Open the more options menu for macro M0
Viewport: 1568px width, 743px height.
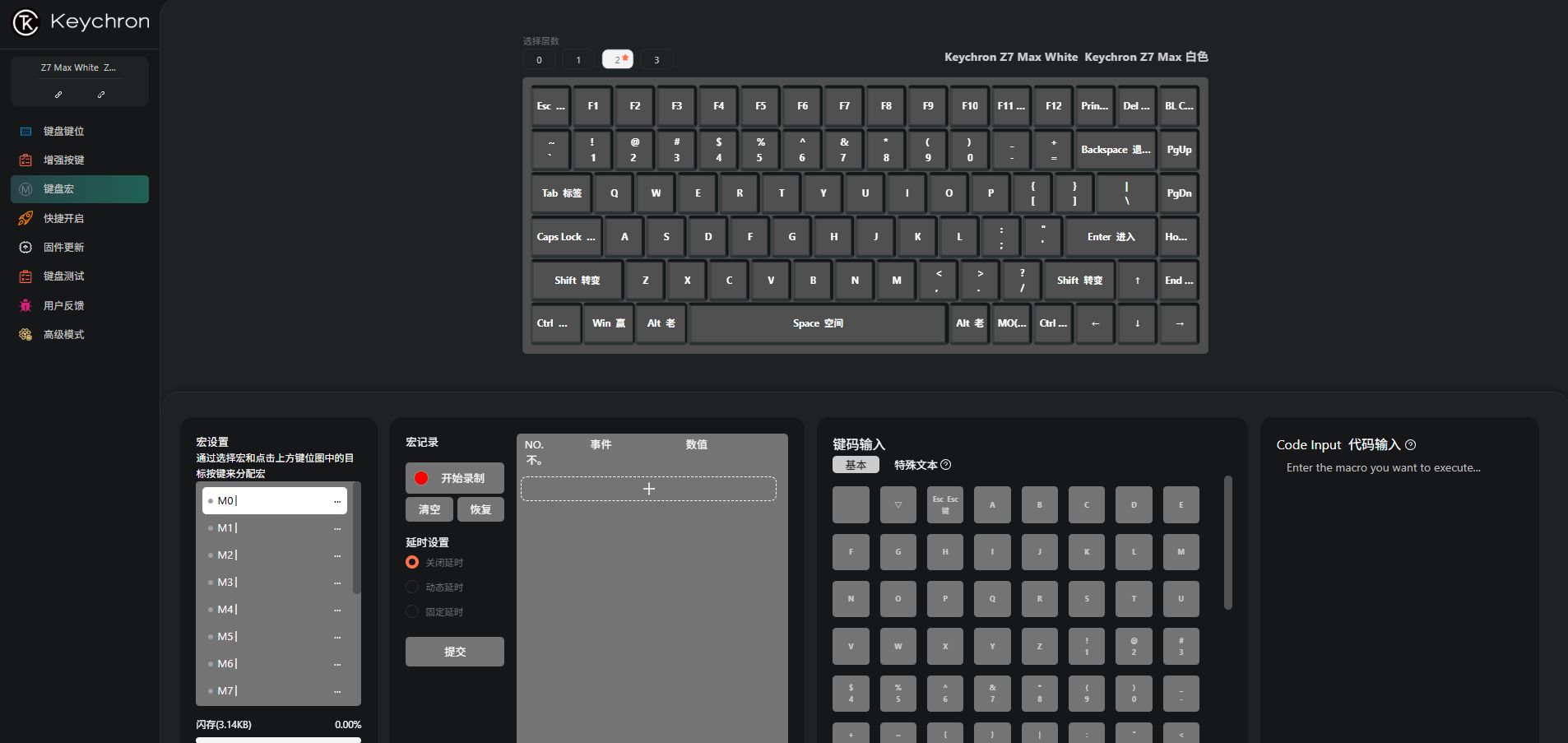click(x=337, y=501)
